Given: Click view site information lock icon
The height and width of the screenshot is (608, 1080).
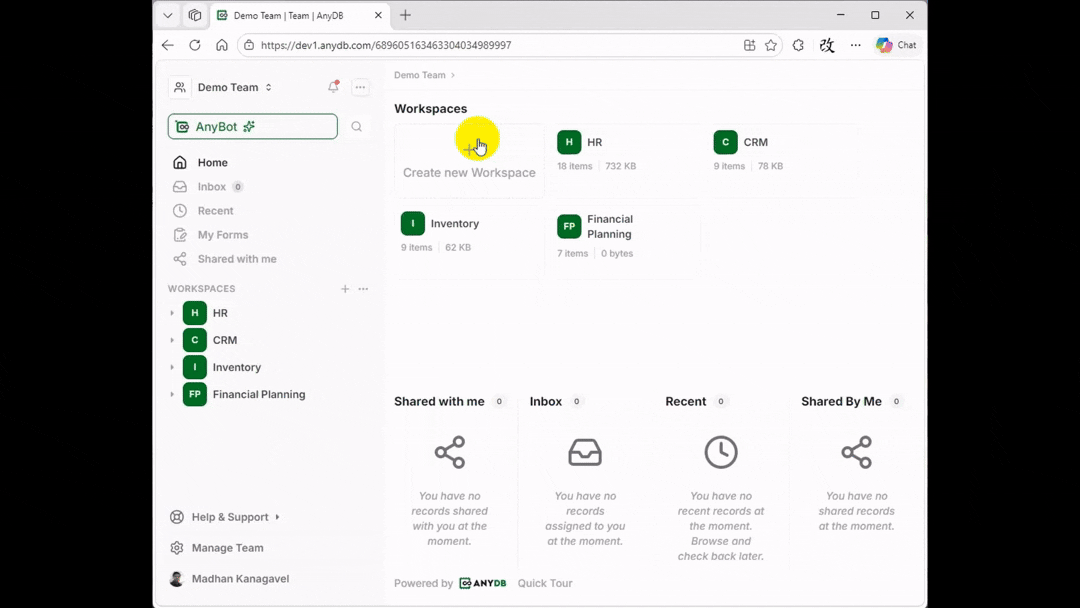Looking at the screenshot, I should (249, 45).
